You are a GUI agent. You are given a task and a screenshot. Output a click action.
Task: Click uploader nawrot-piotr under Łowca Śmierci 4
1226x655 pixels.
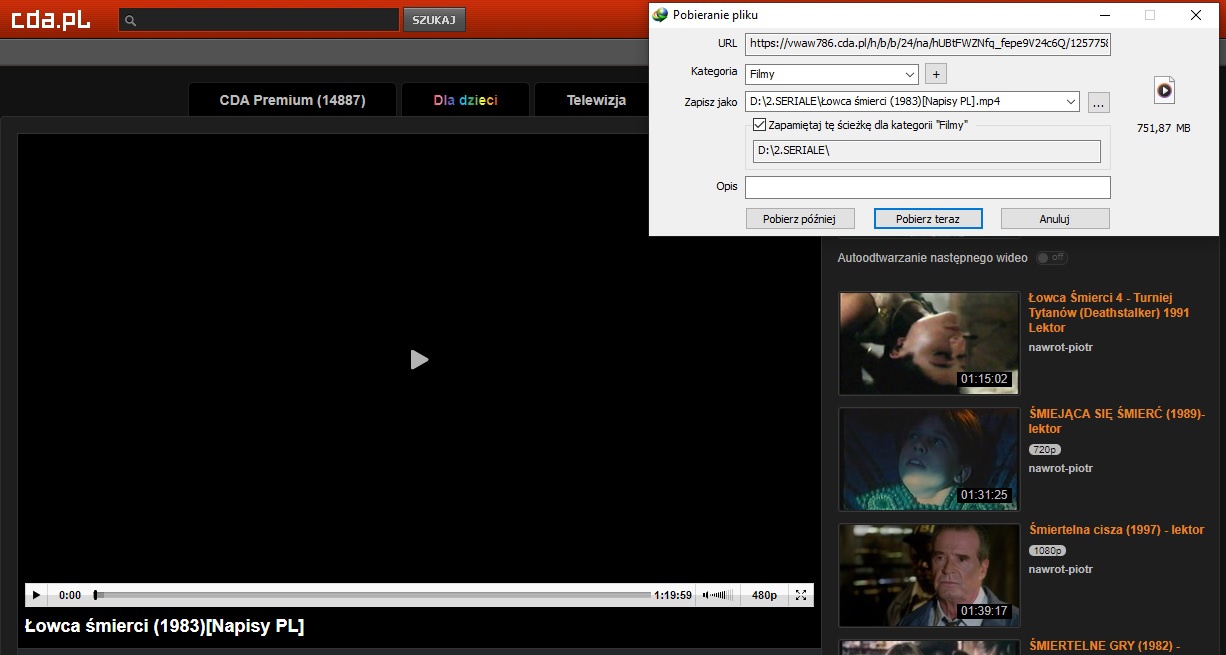[x=1061, y=348]
